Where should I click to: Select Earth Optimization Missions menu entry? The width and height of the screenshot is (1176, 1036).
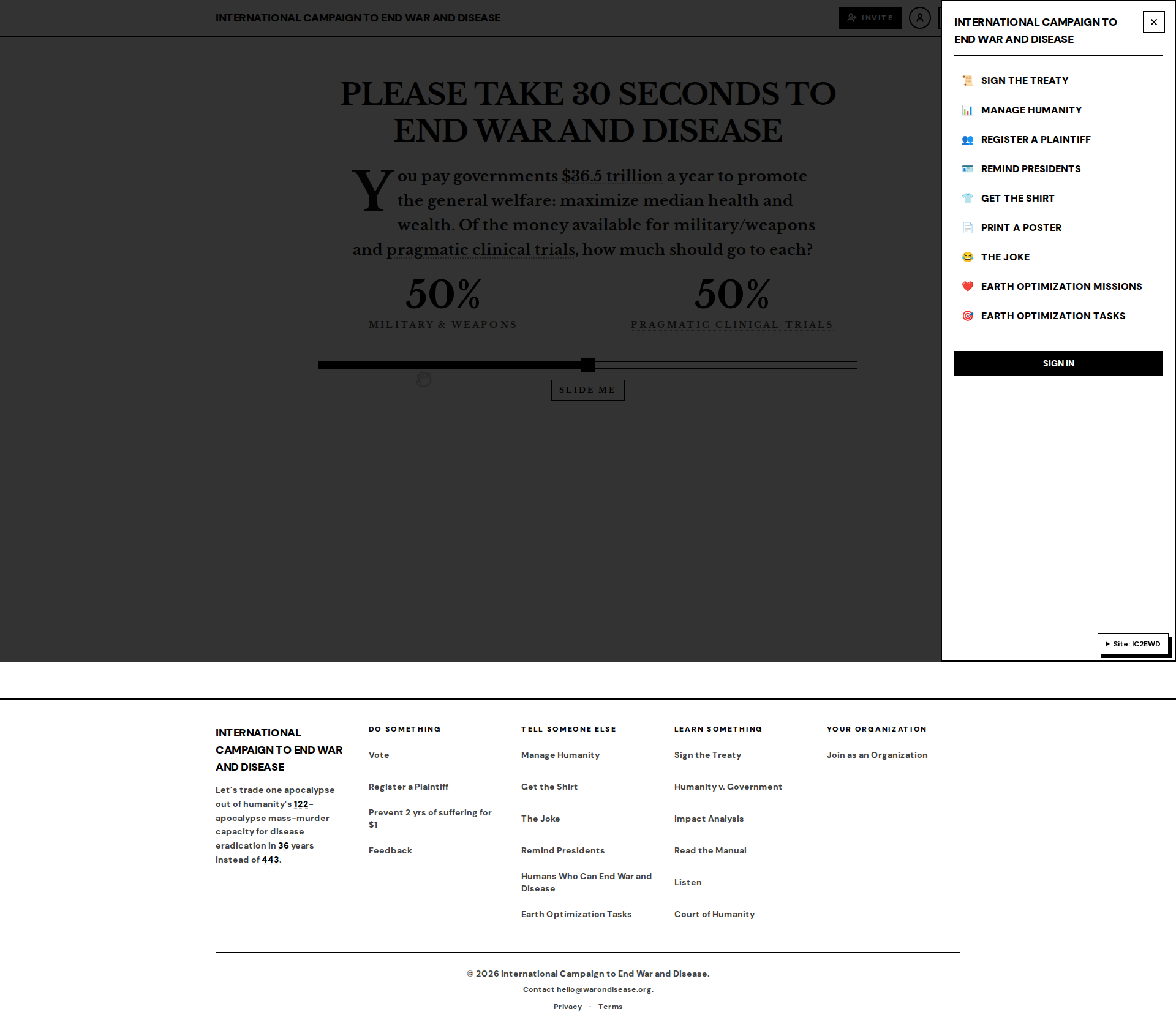tap(1058, 287)
